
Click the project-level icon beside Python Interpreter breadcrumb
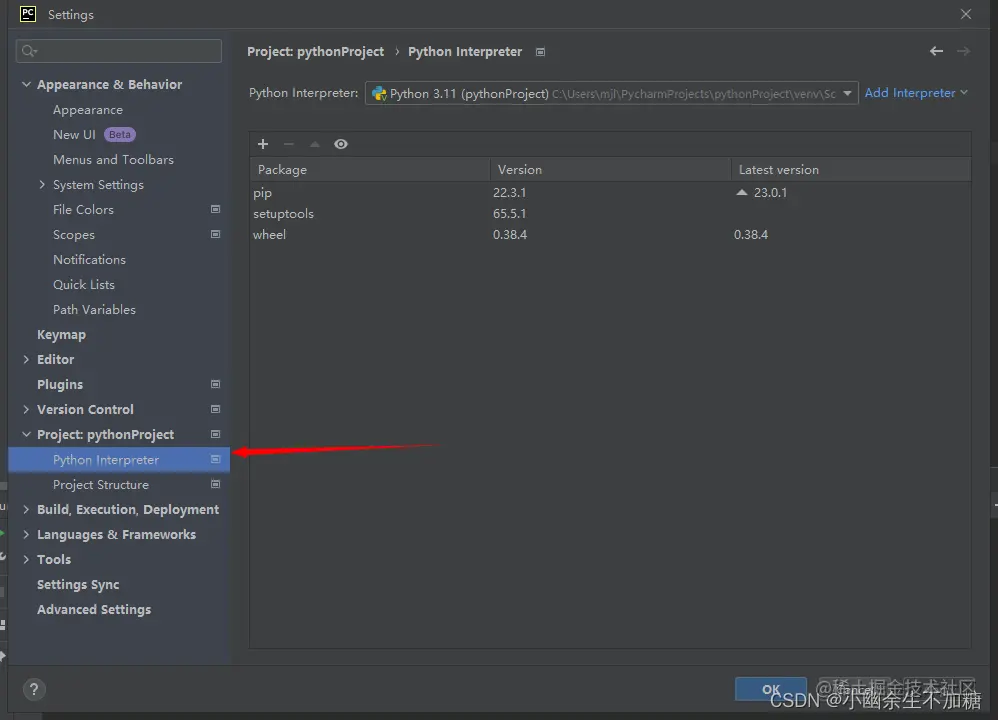click(x=540, y=52)
